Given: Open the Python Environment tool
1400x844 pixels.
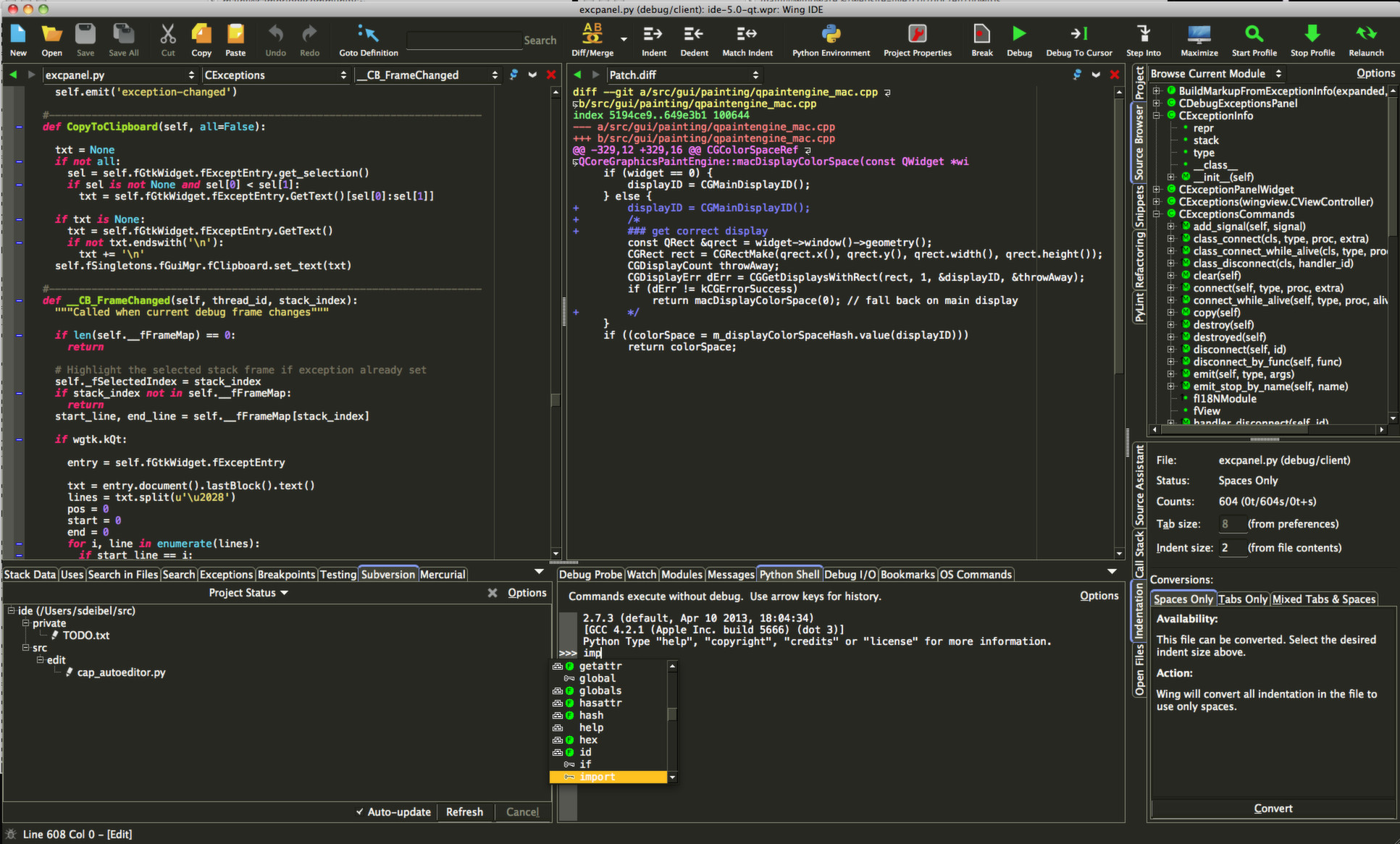Looking at the screenshot, I should click(x=830, y=34).
